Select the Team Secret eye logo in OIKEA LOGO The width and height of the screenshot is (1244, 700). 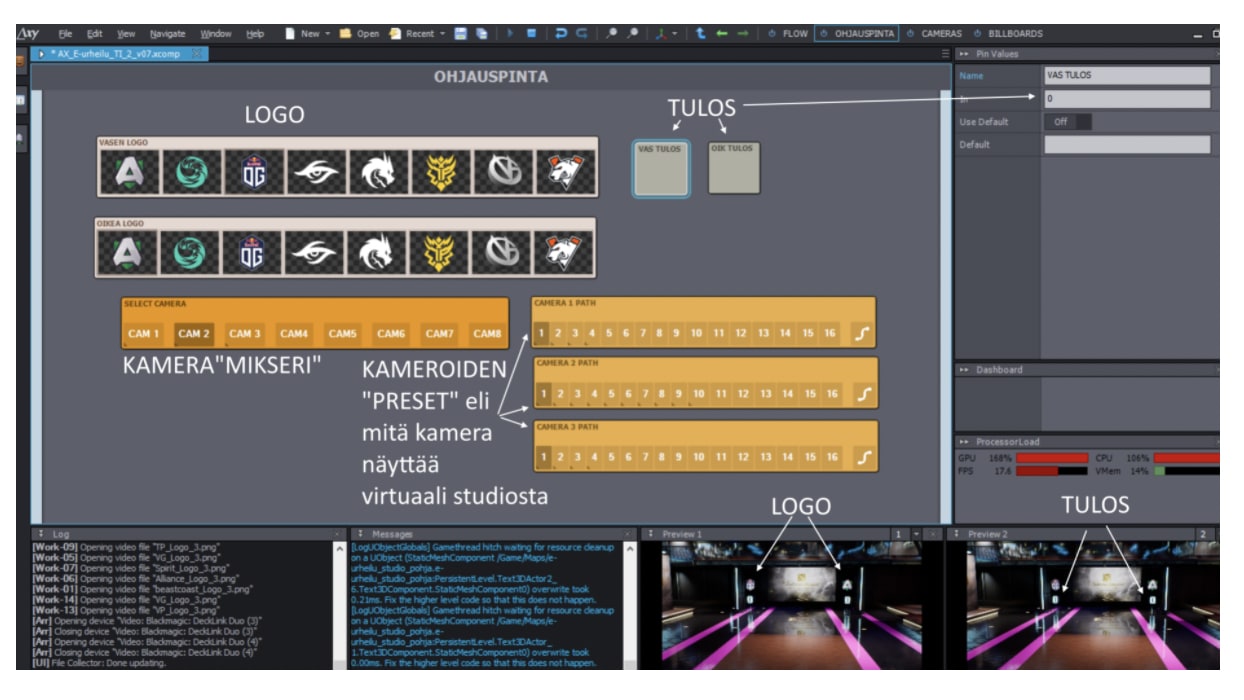(313, 253)
